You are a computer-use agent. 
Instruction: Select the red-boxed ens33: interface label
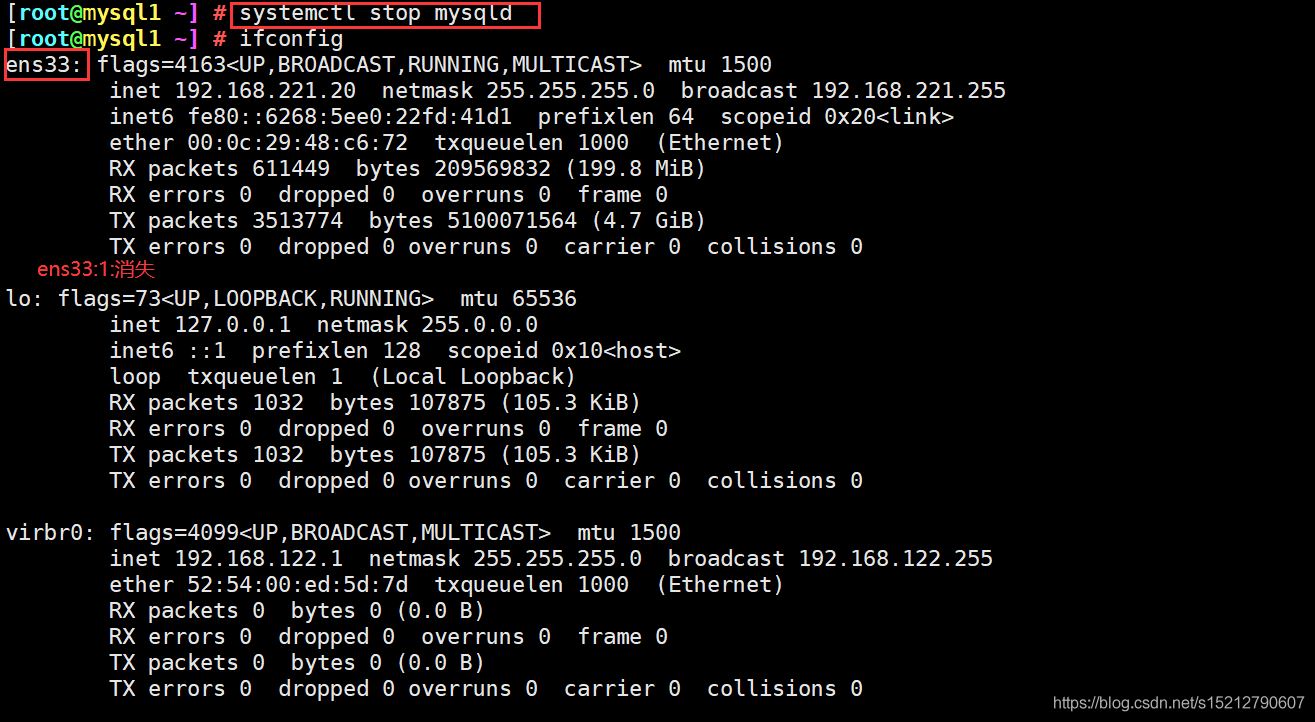point(46,66)
